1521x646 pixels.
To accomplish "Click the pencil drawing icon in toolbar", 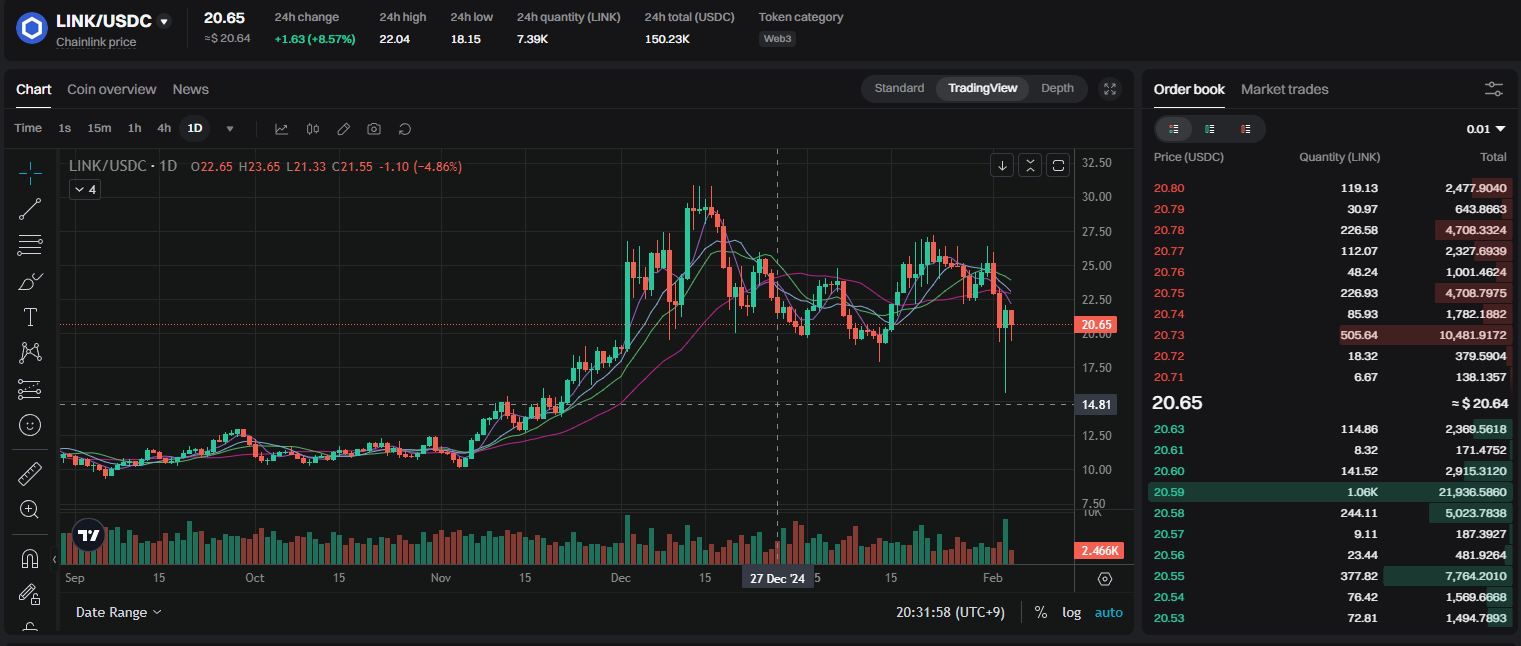I will (343, 128).
